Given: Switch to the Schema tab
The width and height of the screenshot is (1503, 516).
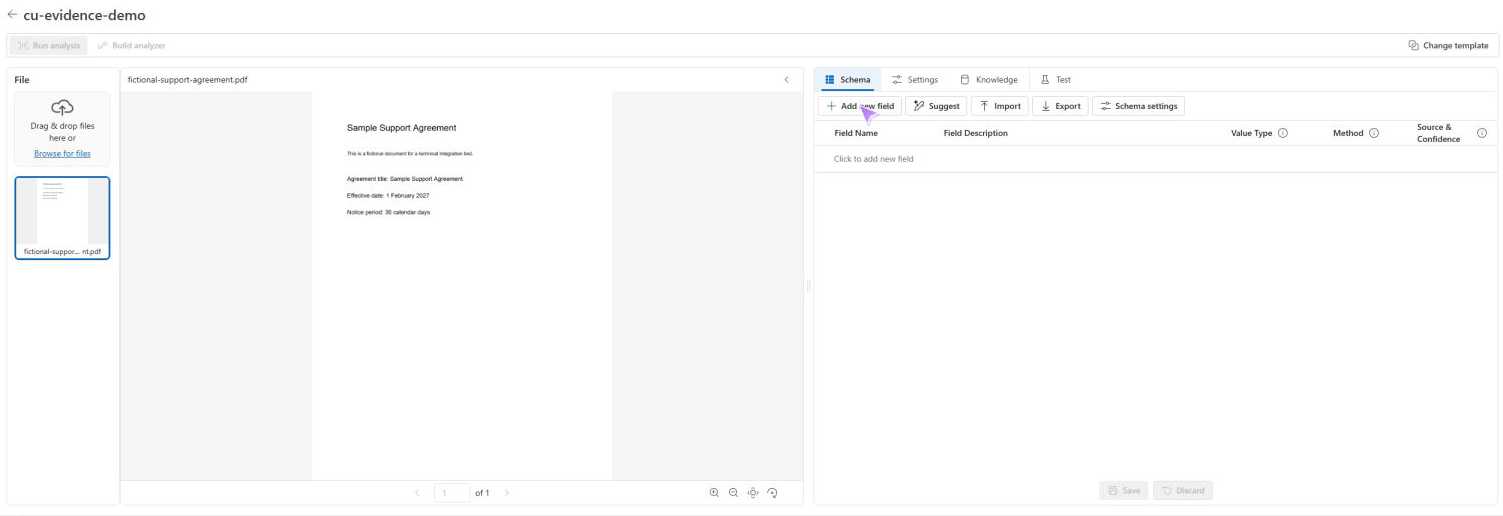Looking at the screenshot, I should coord(847,79).
